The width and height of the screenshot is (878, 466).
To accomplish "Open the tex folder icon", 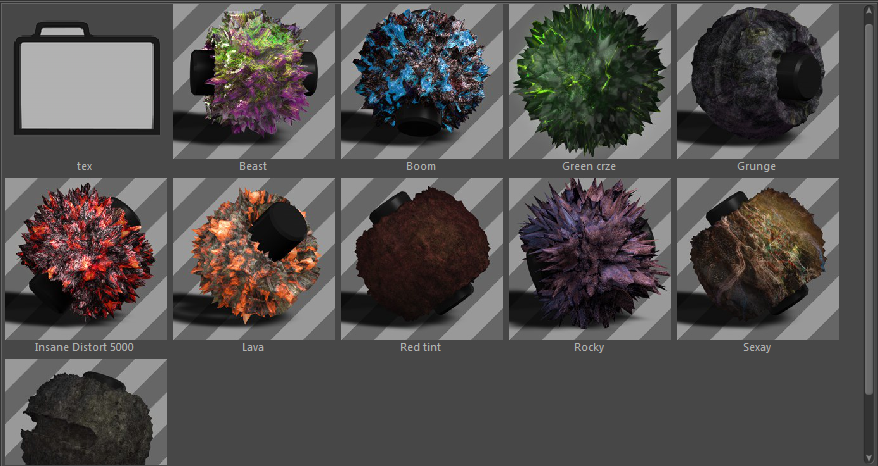I will [x=86, y=82].
